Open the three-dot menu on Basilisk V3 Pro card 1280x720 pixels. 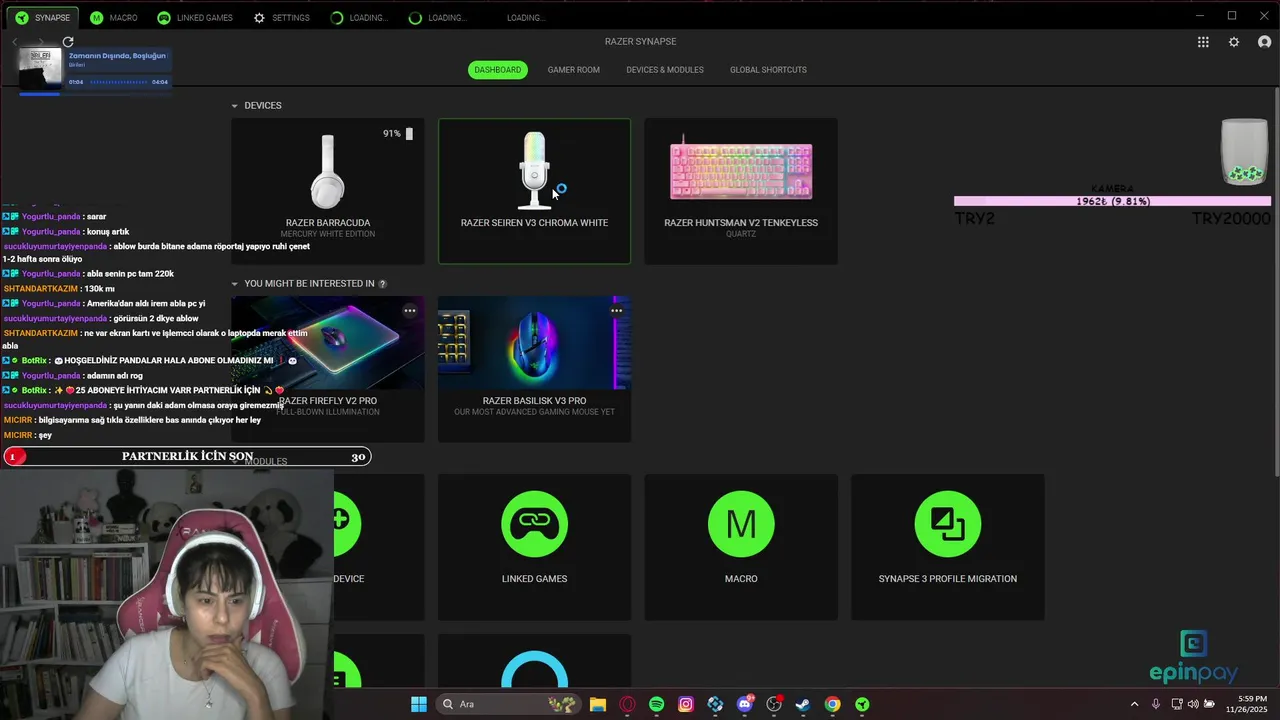pos(617,311)
